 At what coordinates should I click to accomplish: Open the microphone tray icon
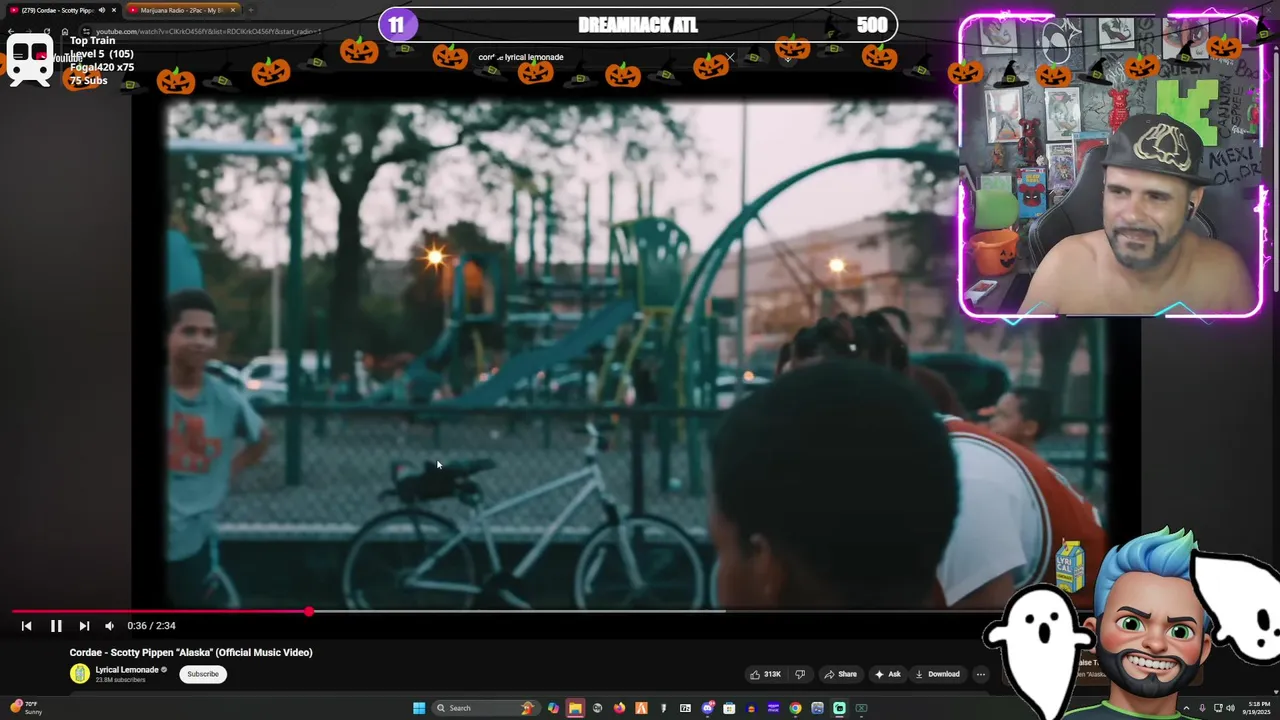[x=1202, y=708]
